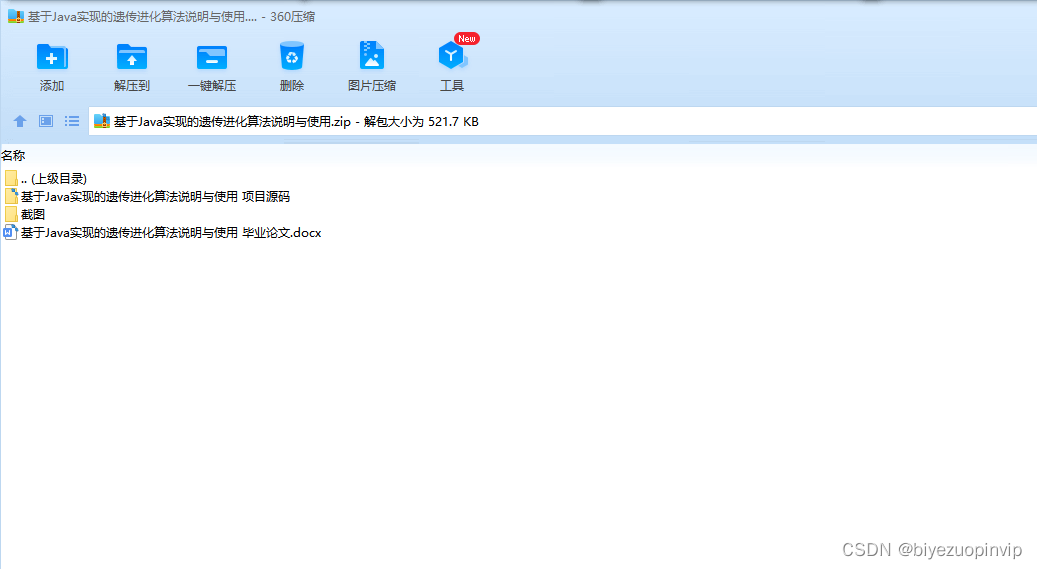Click the 360压缩 app icon in the title bar
This screenshot has height=569, width=1037.
pyautogui.click(x=16, y=17)
